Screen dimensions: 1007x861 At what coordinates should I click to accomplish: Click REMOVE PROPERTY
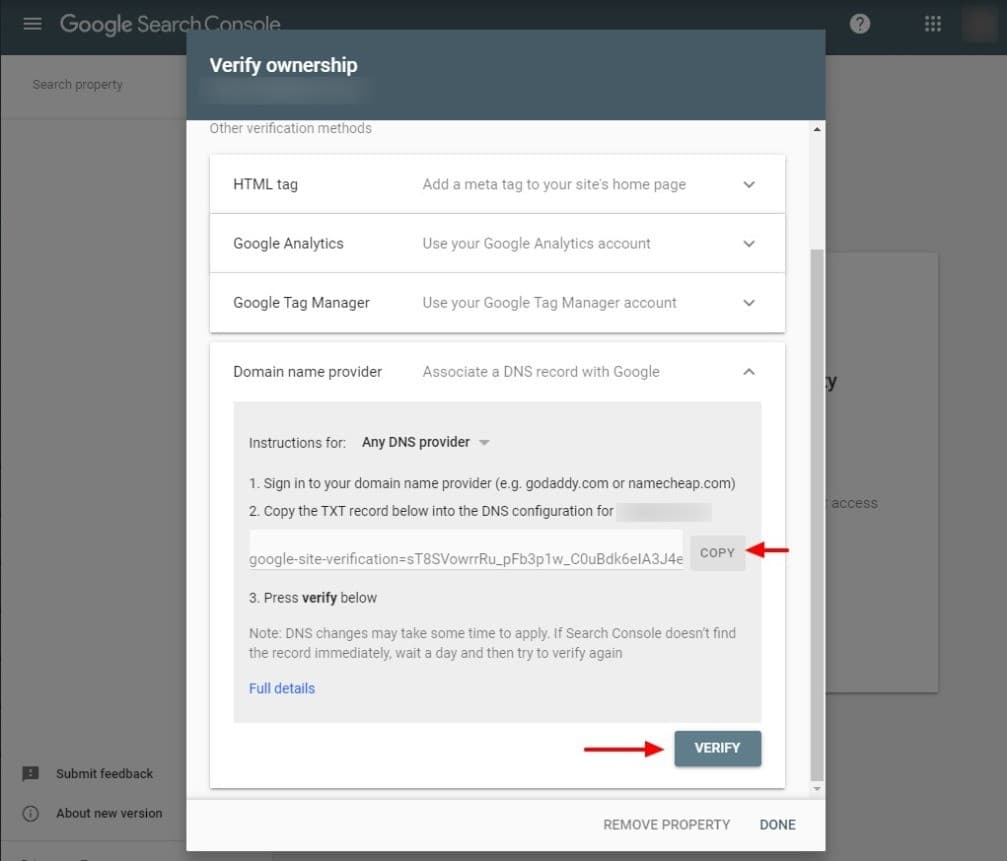coord(666,825)
